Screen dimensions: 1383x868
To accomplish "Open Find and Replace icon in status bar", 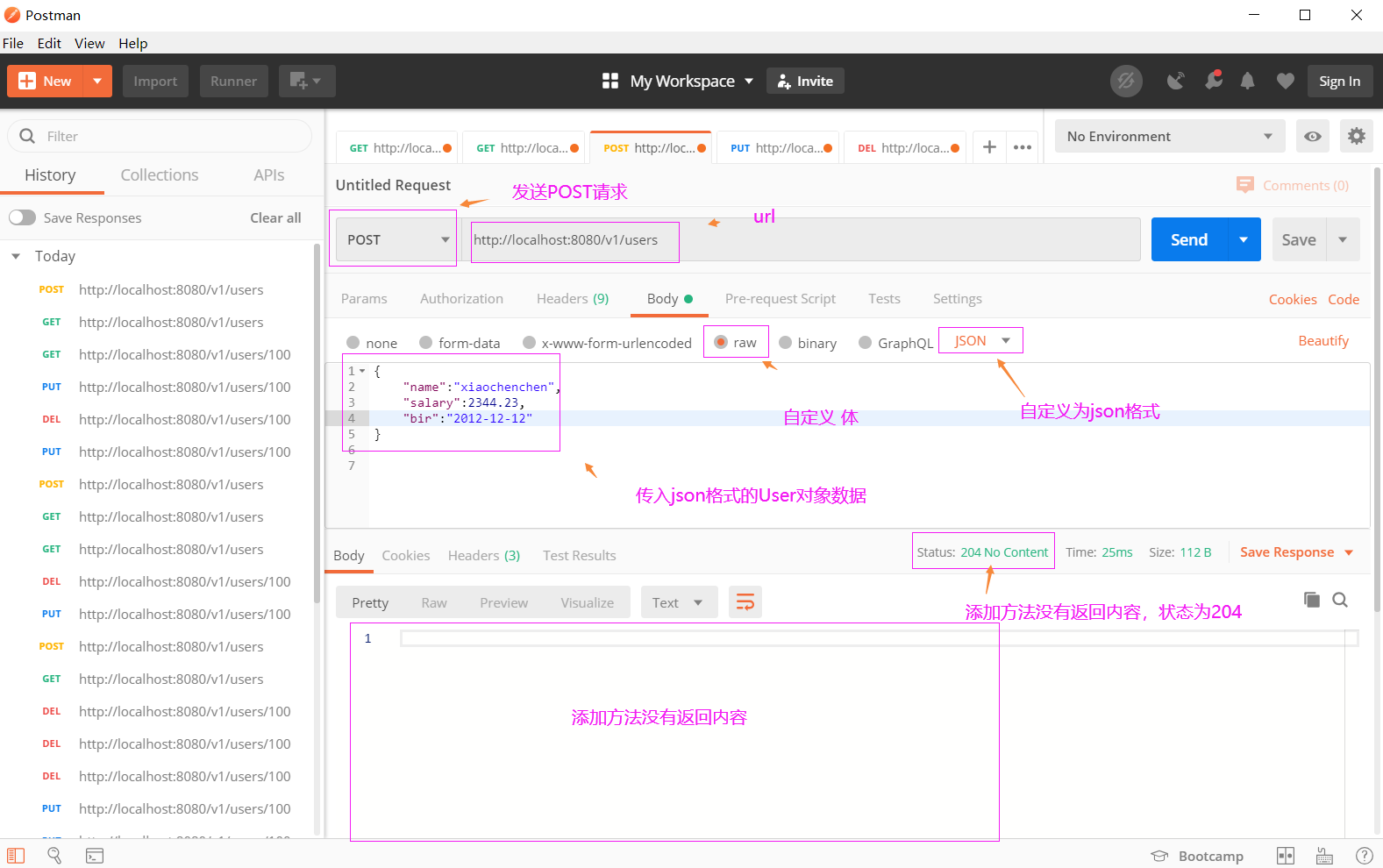I will click(x=54, y=856).
